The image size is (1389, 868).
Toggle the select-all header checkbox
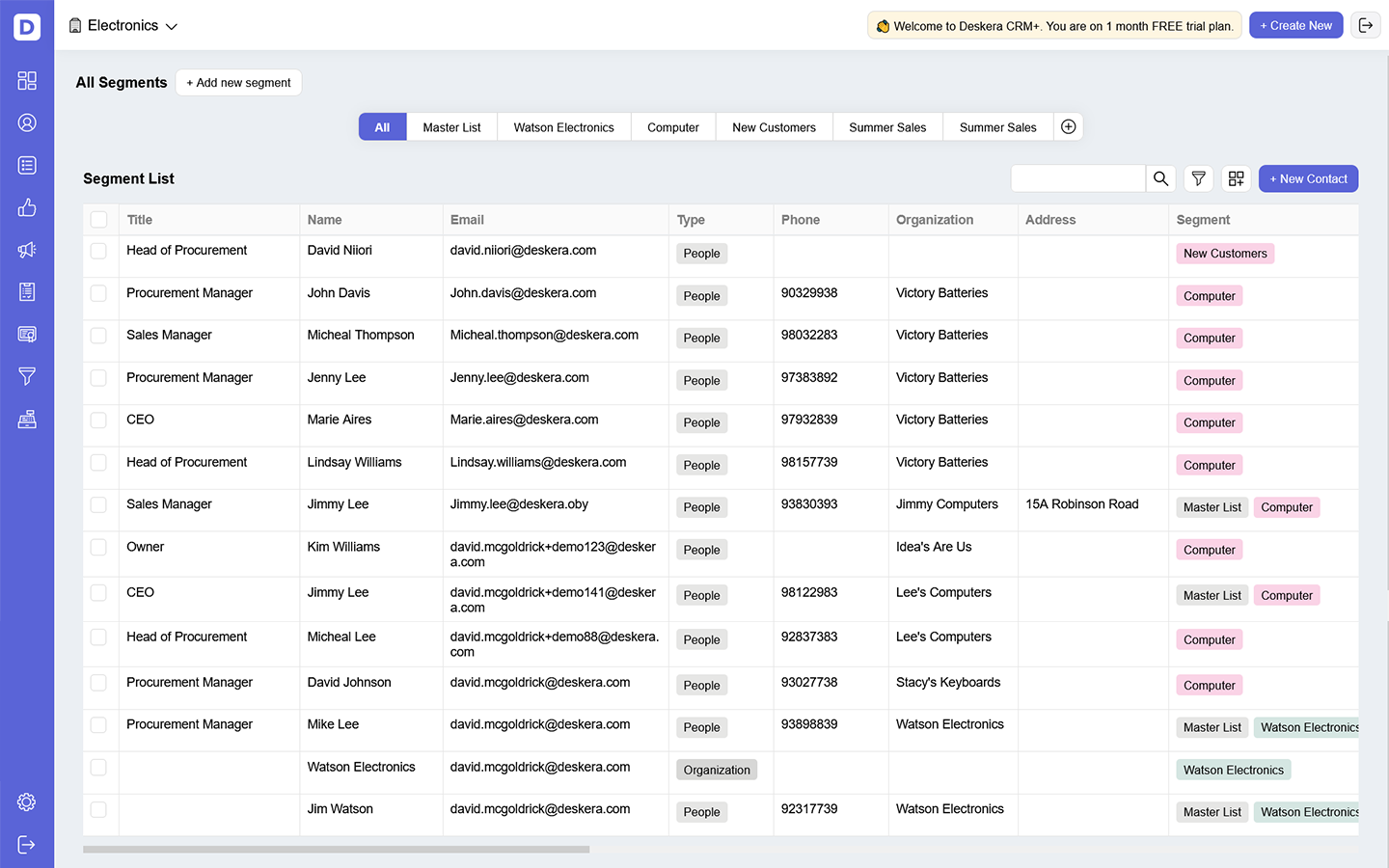[98, 220]
